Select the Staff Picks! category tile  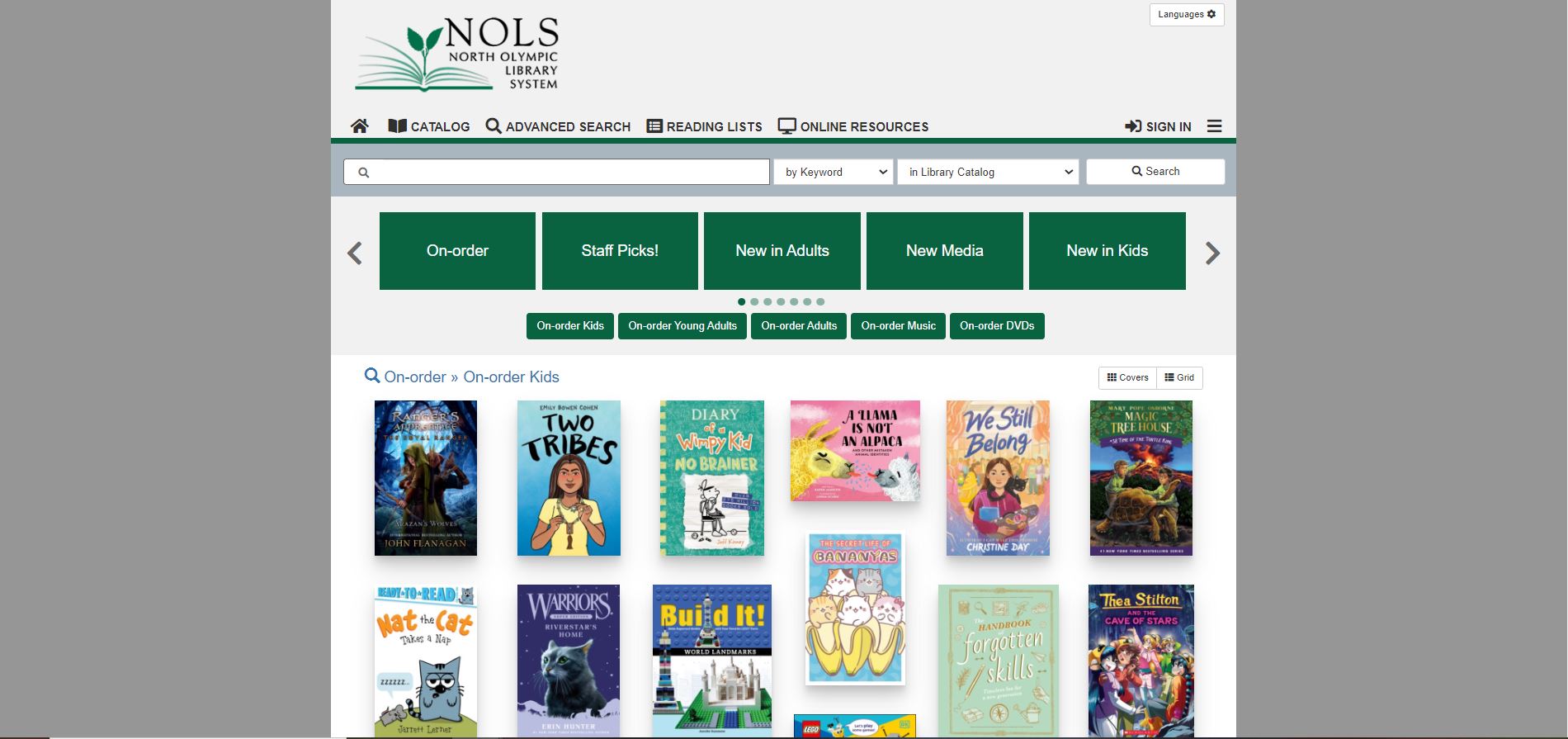point(620,251)
